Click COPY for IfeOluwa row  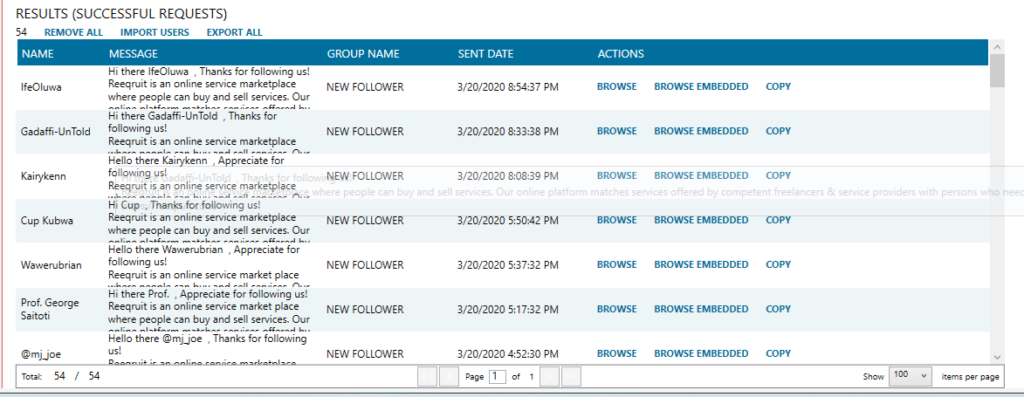pos(778,86)
